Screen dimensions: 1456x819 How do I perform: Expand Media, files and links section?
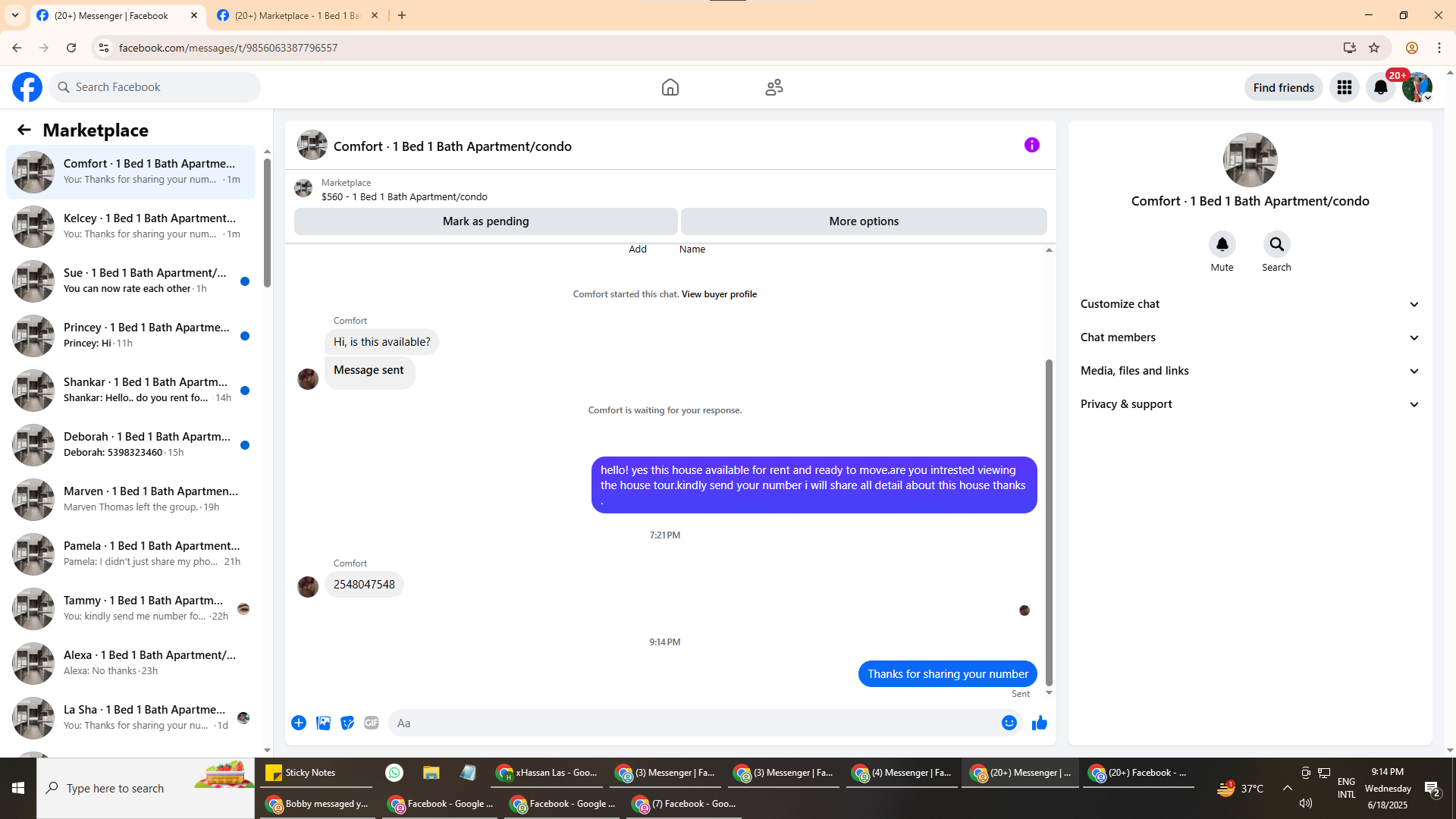point(1250,371)
